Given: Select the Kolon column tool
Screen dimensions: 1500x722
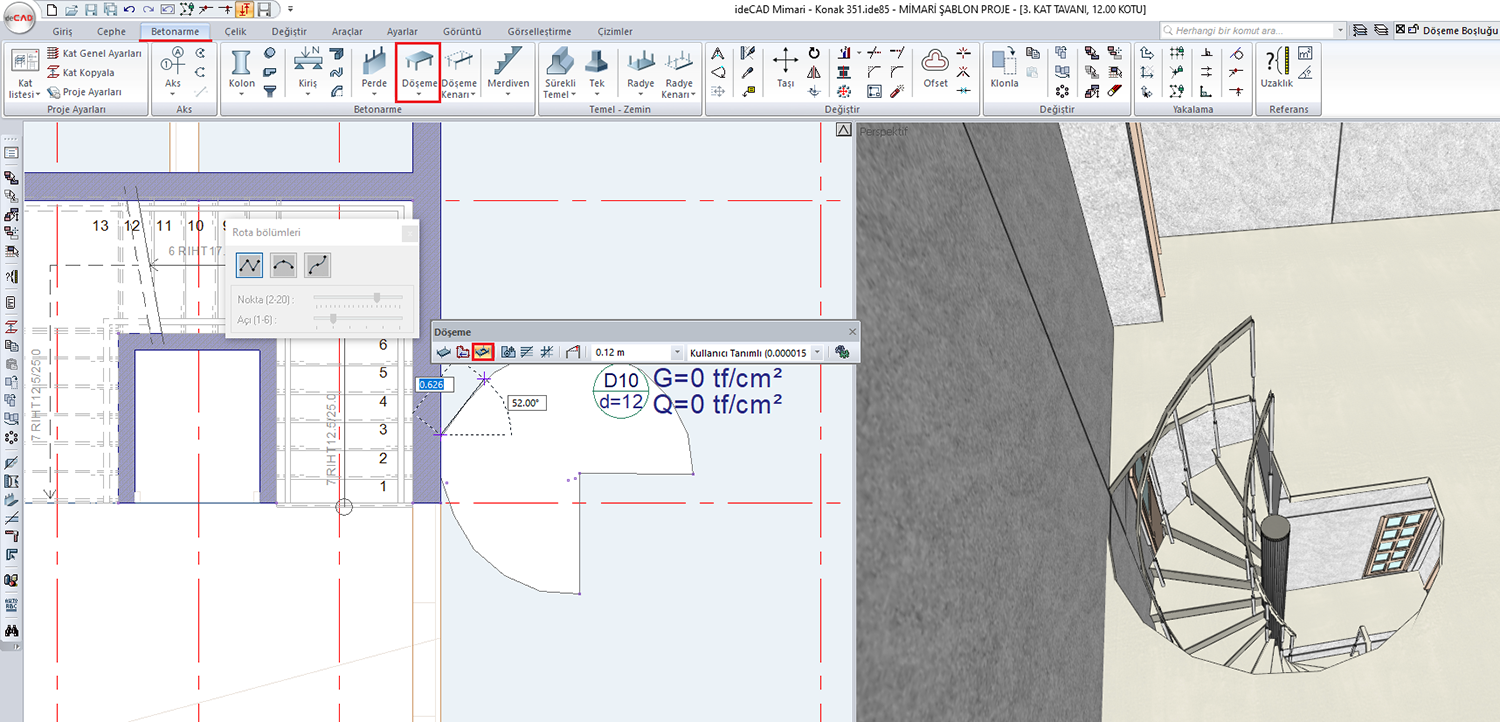Looking at the screenshot, I should (241, 70).
